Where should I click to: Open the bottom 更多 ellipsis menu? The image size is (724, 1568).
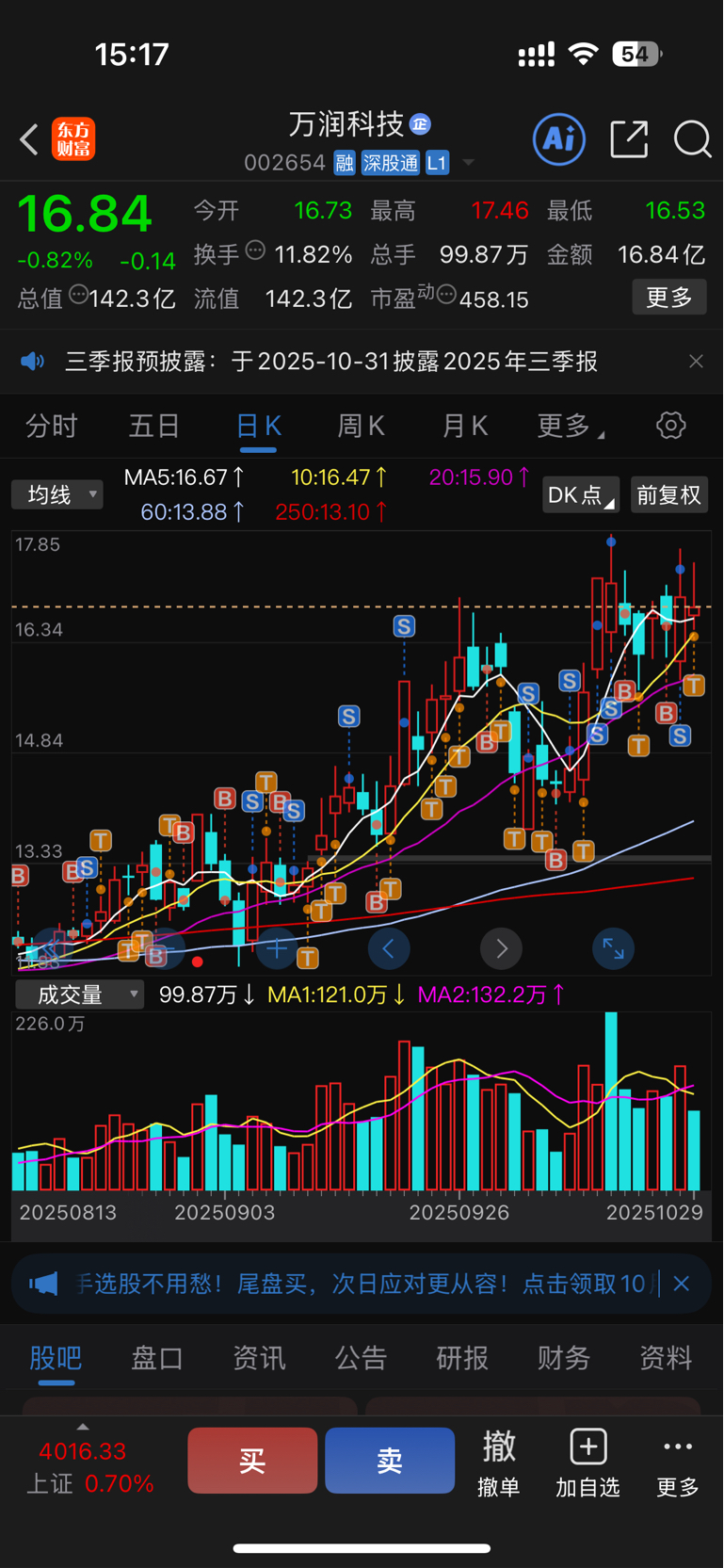[x=678, y=1464]
